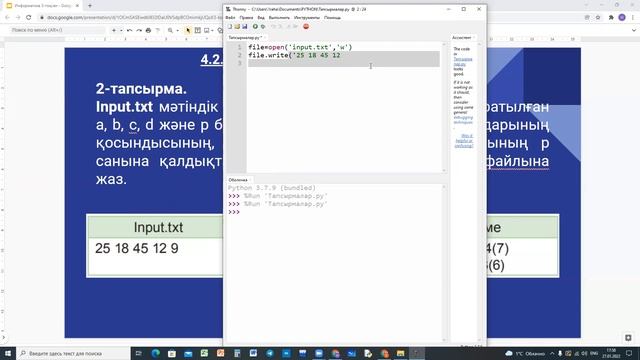
Task: Undo the last action in Slides
Action: coord(129,30)
